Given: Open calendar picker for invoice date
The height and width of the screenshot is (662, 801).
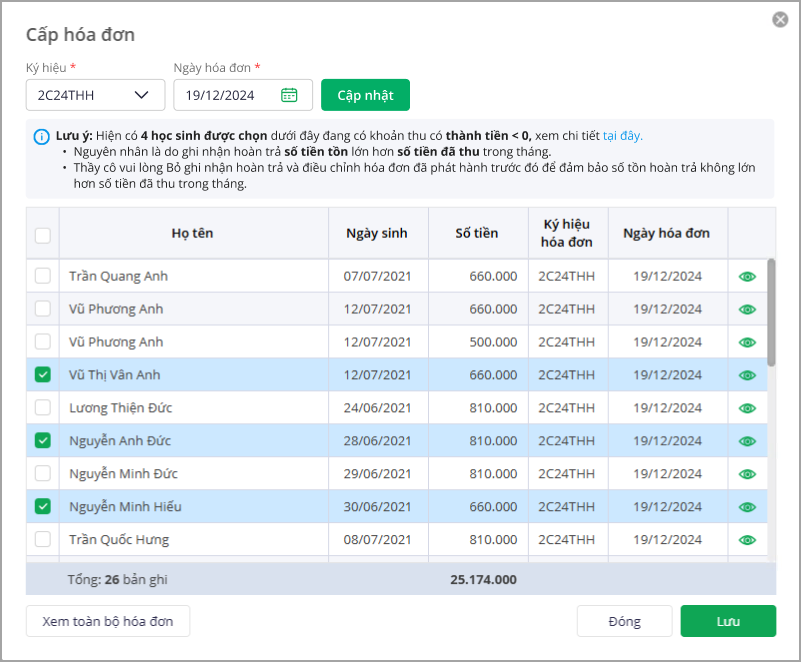Looking at the screenshot, I should 289,95.
